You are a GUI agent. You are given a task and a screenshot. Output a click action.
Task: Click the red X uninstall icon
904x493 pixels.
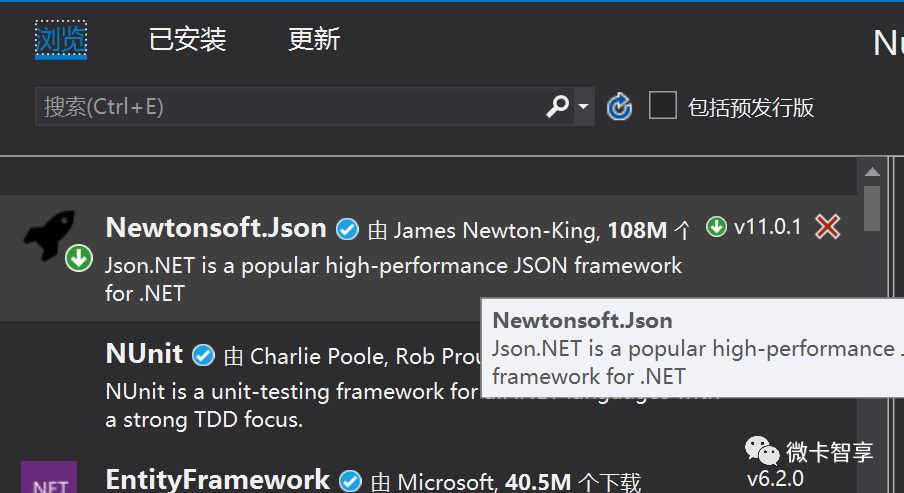point(827,227)
